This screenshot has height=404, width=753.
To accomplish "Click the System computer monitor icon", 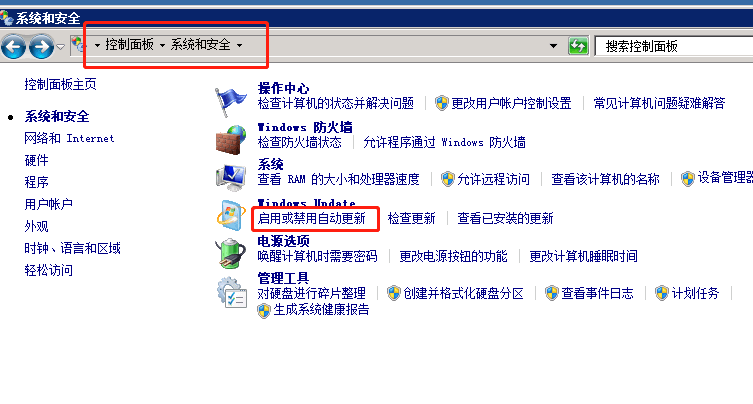I will coord(231,178).
